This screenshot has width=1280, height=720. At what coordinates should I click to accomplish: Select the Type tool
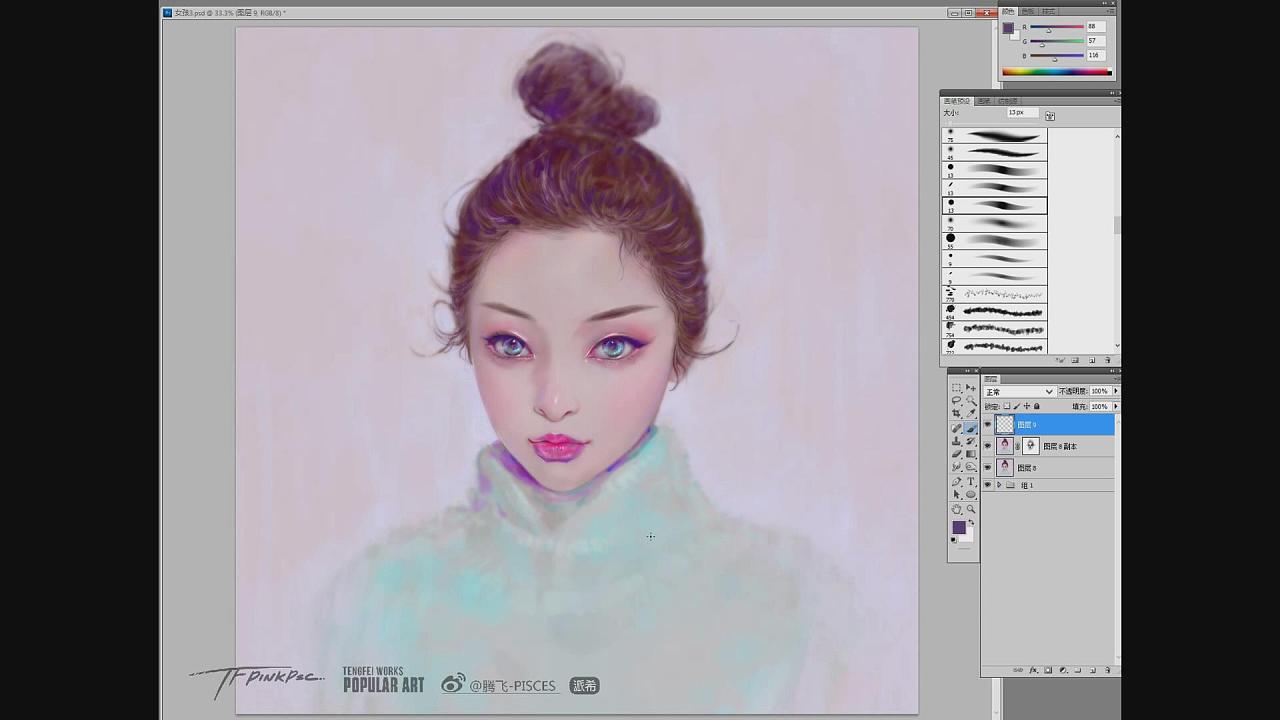[971, 481]
